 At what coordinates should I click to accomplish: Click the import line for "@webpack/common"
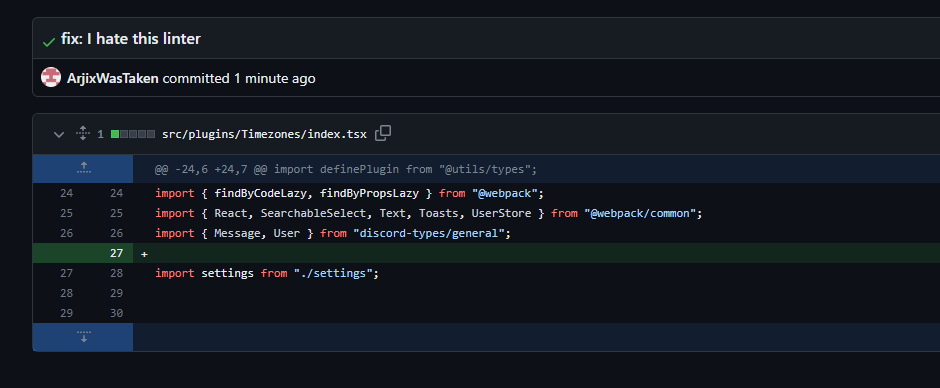[x=428, y=213]
